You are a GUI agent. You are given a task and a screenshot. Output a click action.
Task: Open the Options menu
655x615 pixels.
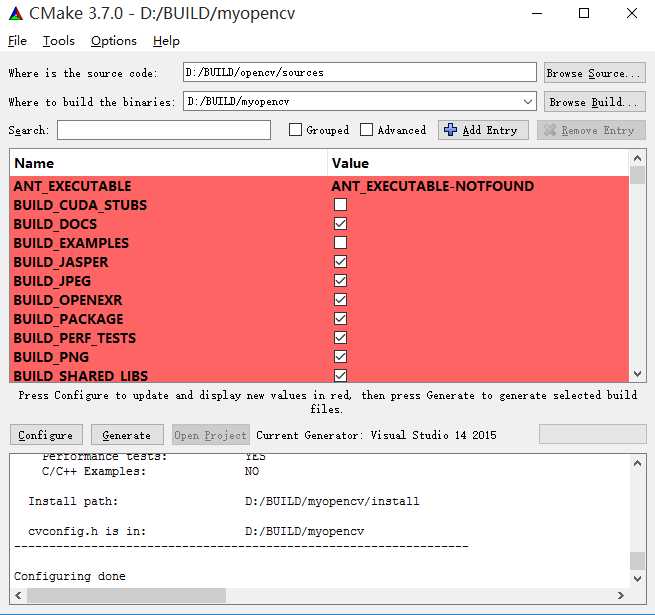[114, 41]
